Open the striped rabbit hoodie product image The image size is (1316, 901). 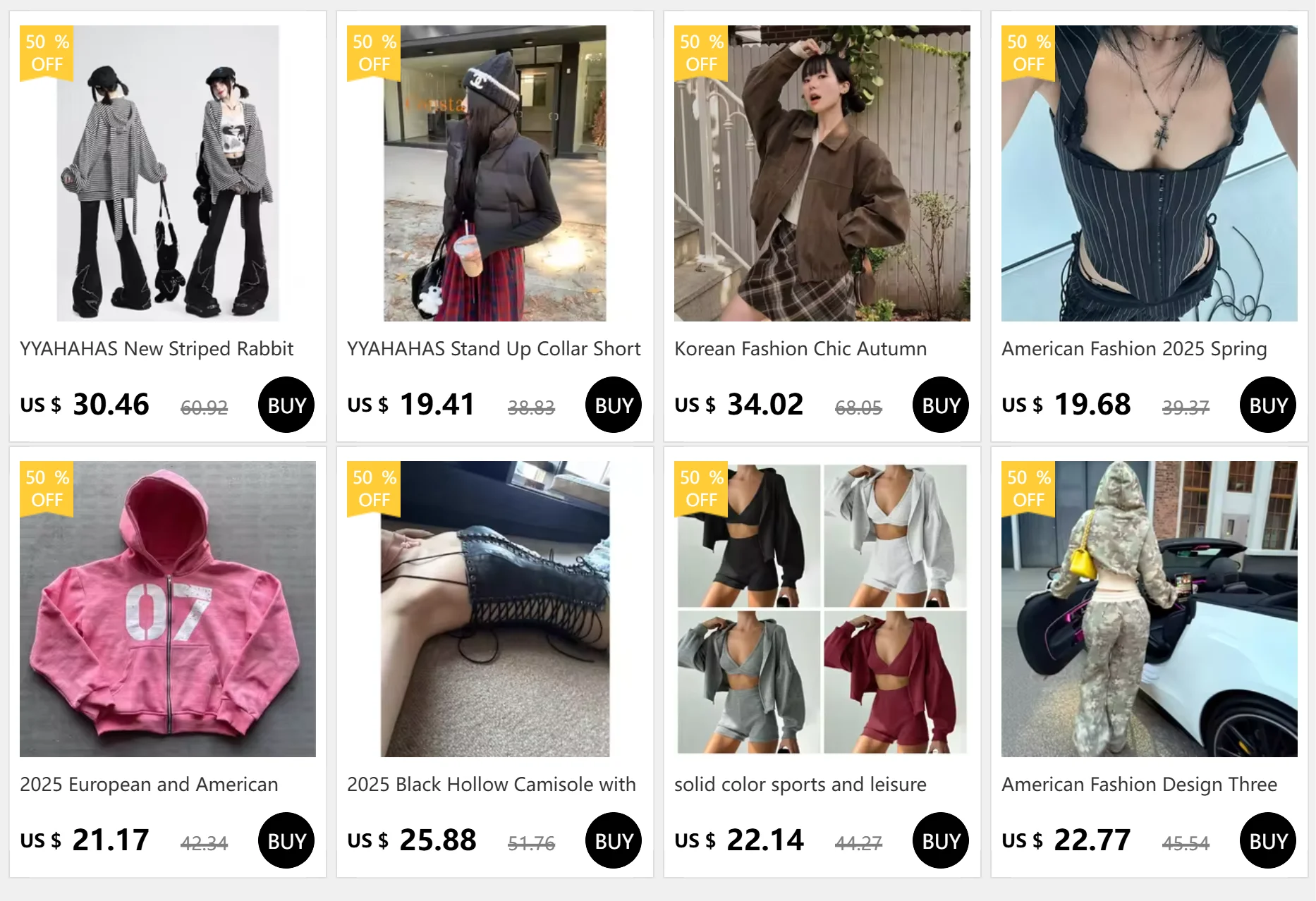coord(168,173)
